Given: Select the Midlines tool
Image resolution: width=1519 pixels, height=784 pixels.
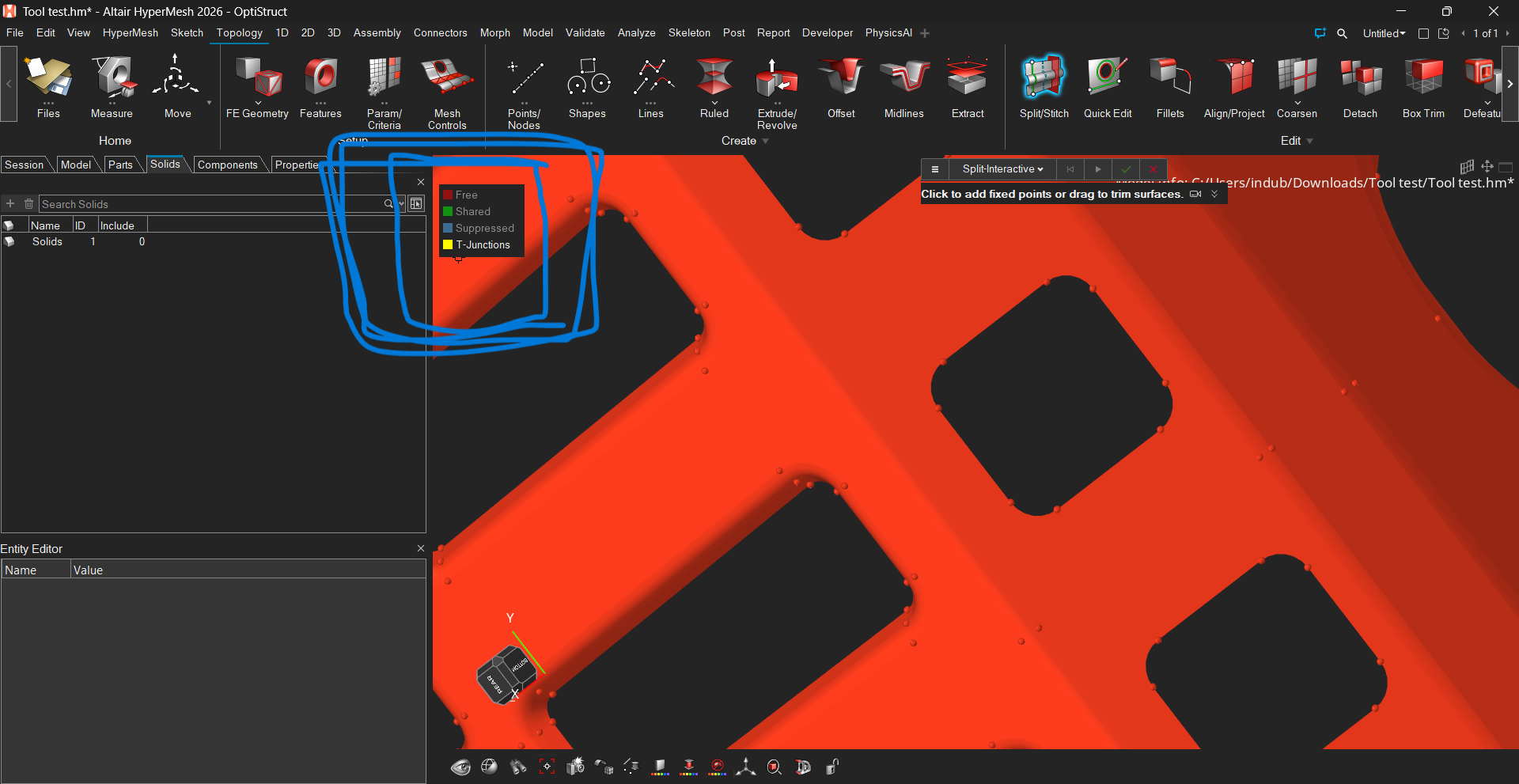Looking at the screenshot, I should click(903, 87).
